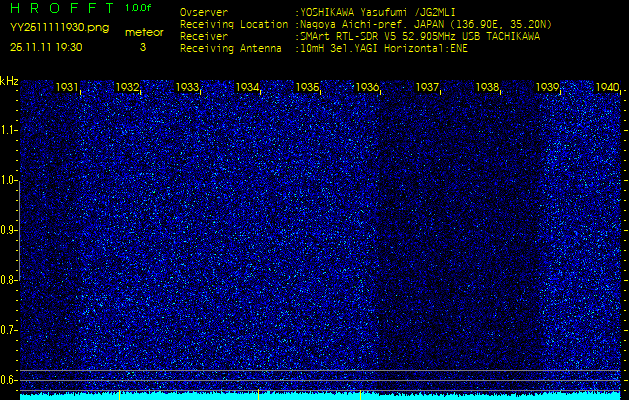This screenshot has height=400, width=629.
Task: Click the gray vertical range bar beside 0.9
Action: (20, 230)
